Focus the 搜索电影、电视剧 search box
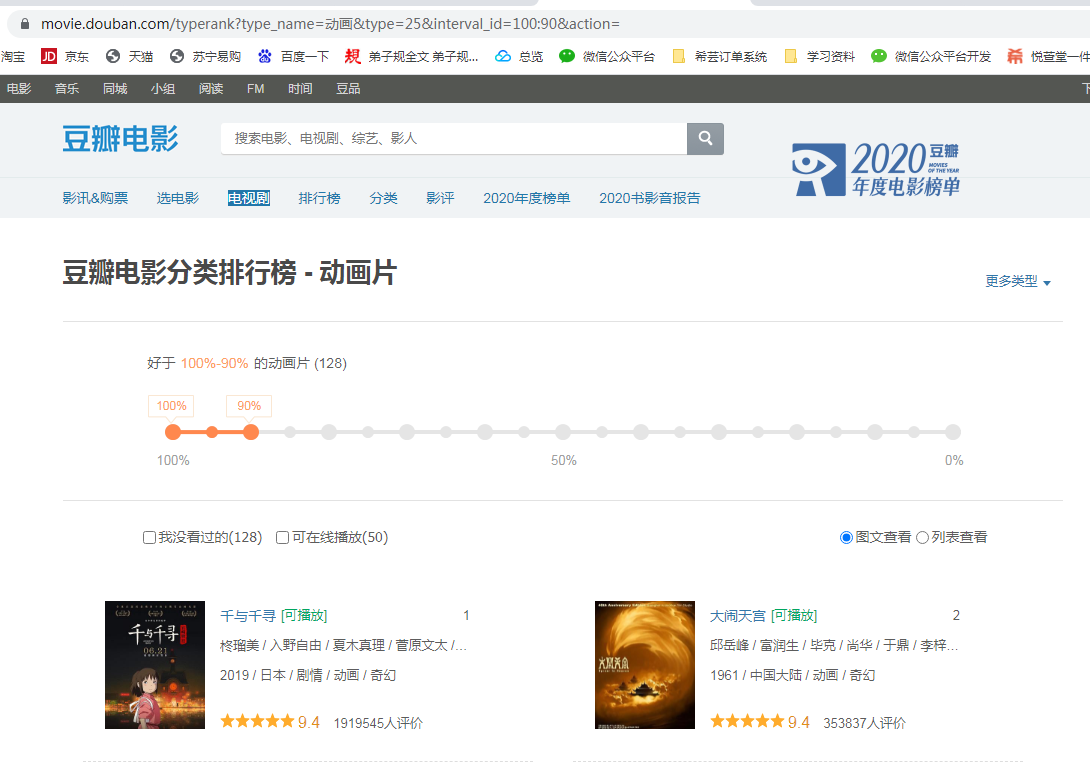1090x766 pixels. tap(454, 138)
